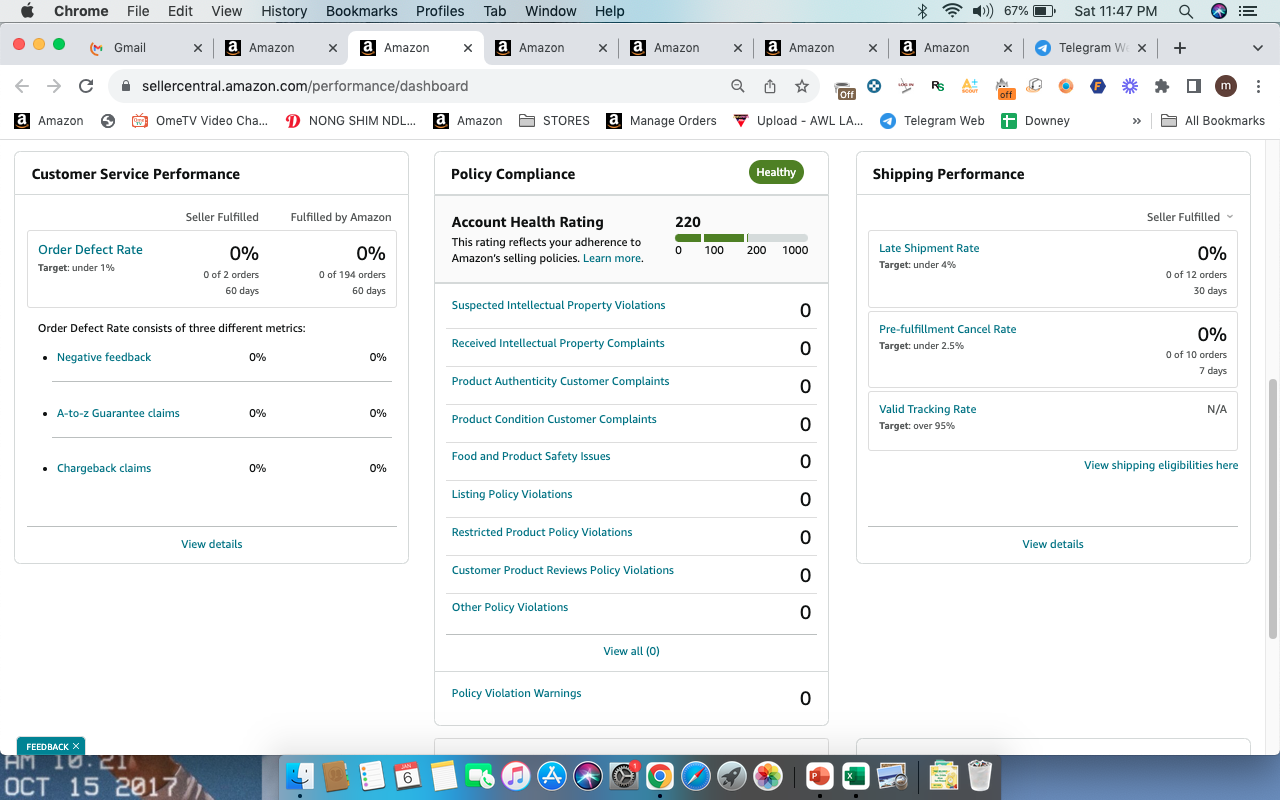Close the Telegram Web tab
Screen dimensions: 1280x800
(x=1143, y=48)
